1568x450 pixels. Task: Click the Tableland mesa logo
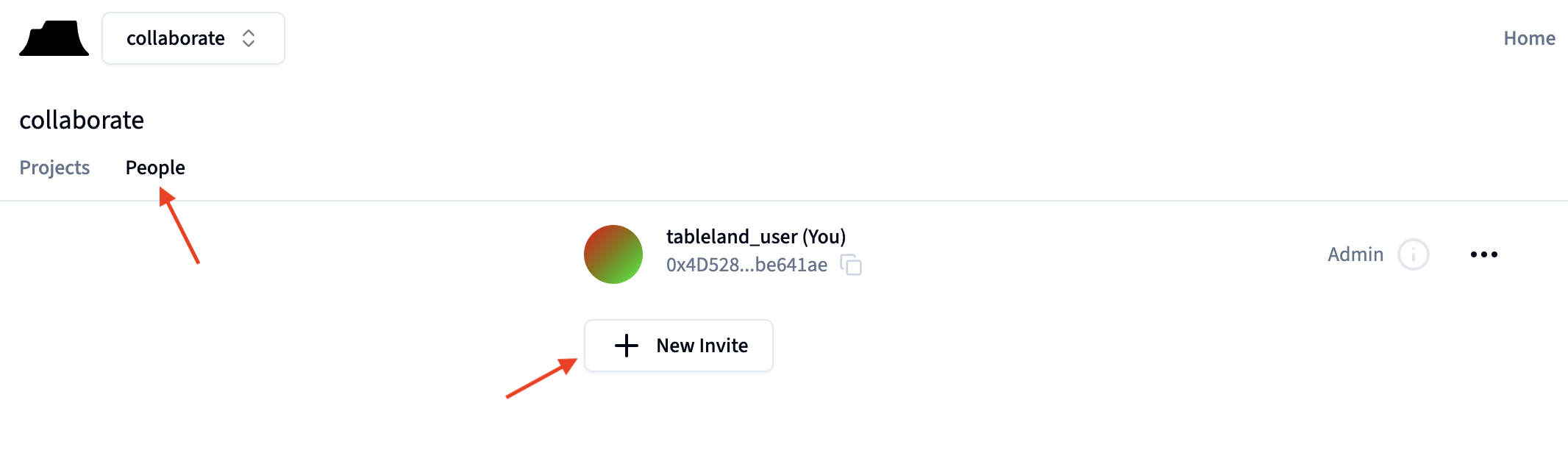coord(54,38)
